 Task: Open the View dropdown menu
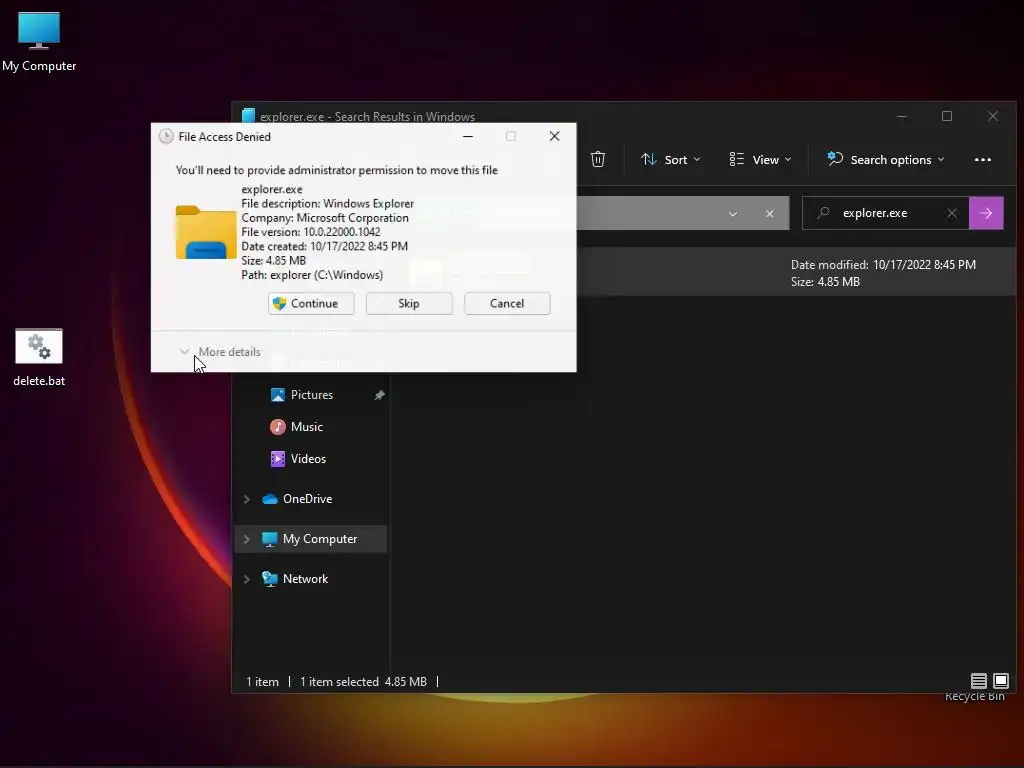pyautogui.click(x=760, y=159)
